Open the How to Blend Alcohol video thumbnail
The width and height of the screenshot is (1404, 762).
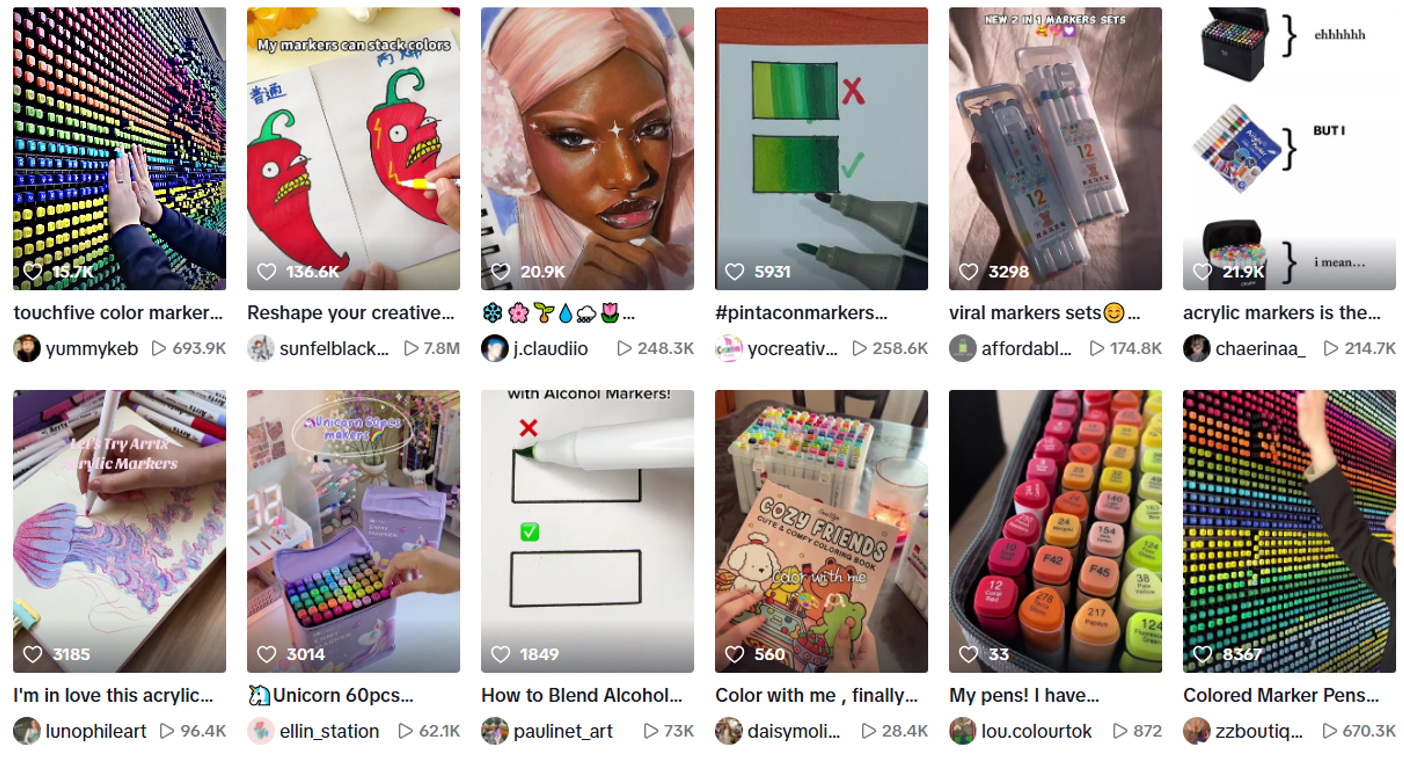point(588,531)
